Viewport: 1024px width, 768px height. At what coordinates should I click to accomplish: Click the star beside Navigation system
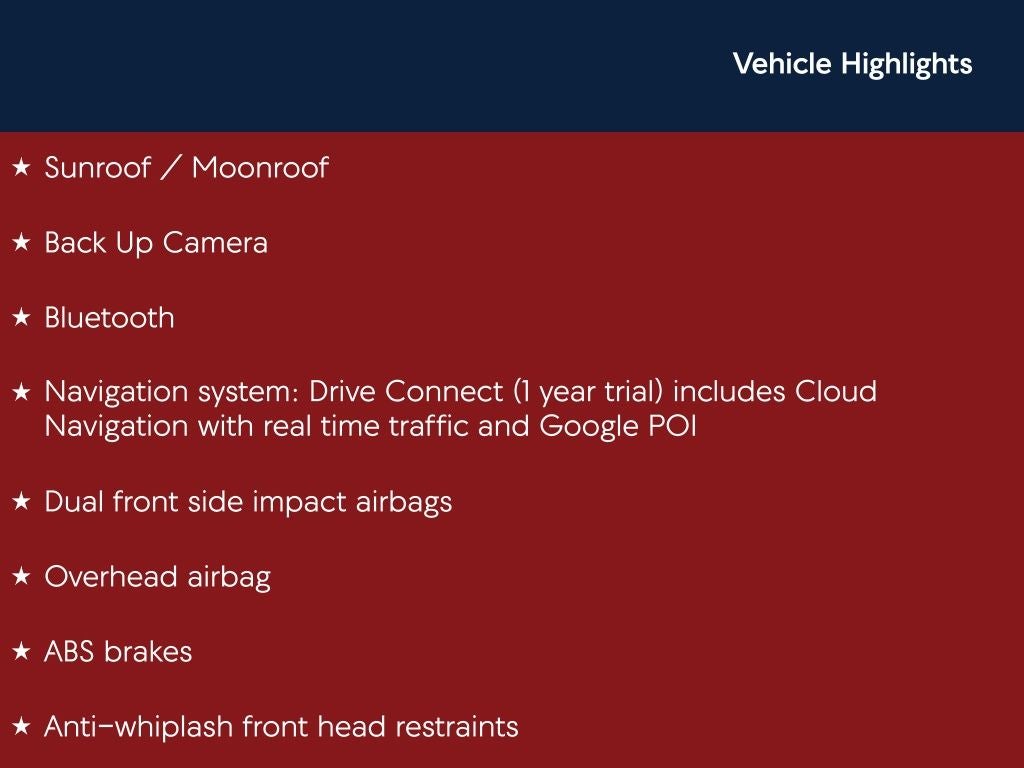(21, 392)
